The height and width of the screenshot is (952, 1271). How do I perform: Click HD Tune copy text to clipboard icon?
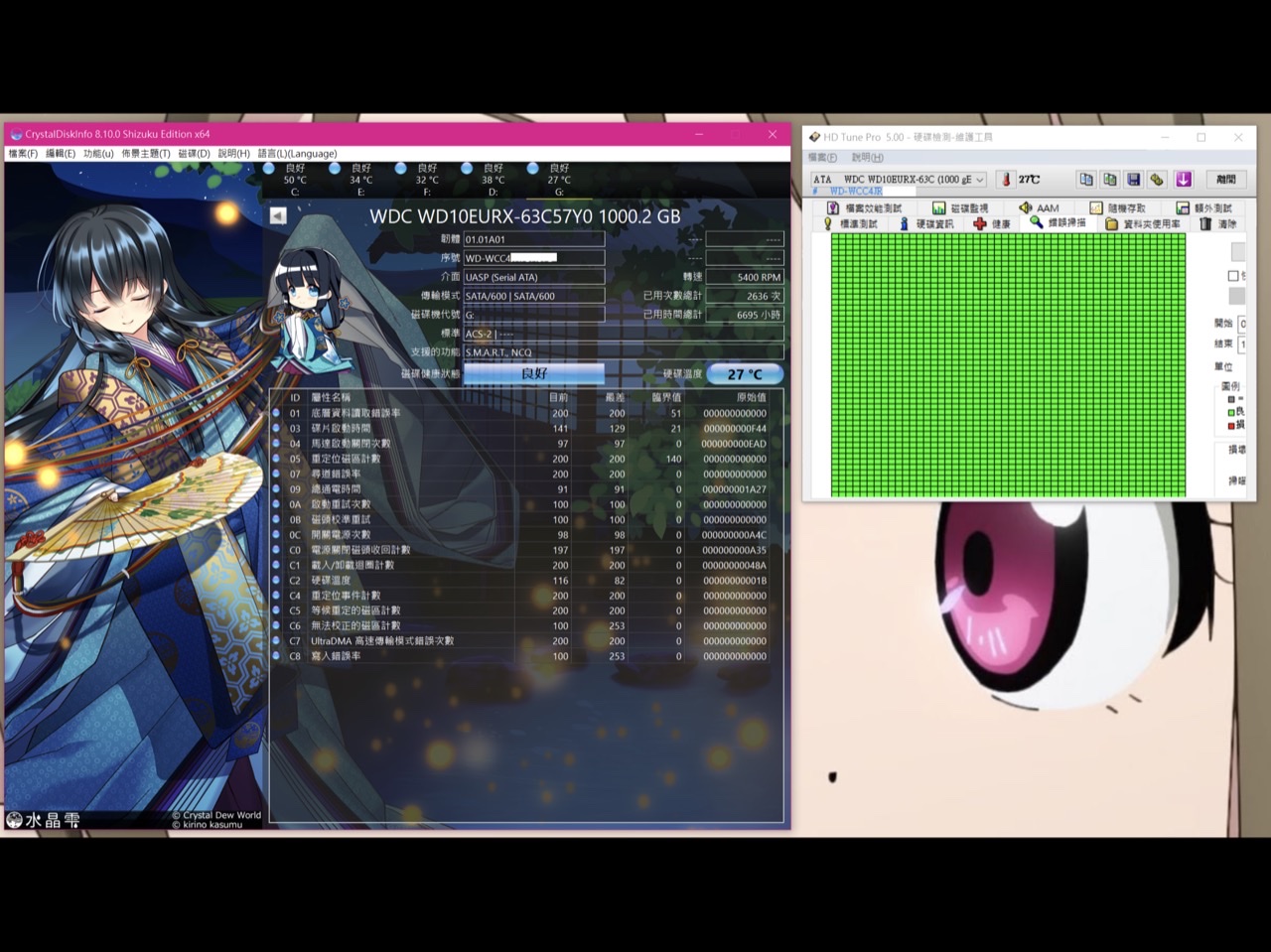[1086, 180]
